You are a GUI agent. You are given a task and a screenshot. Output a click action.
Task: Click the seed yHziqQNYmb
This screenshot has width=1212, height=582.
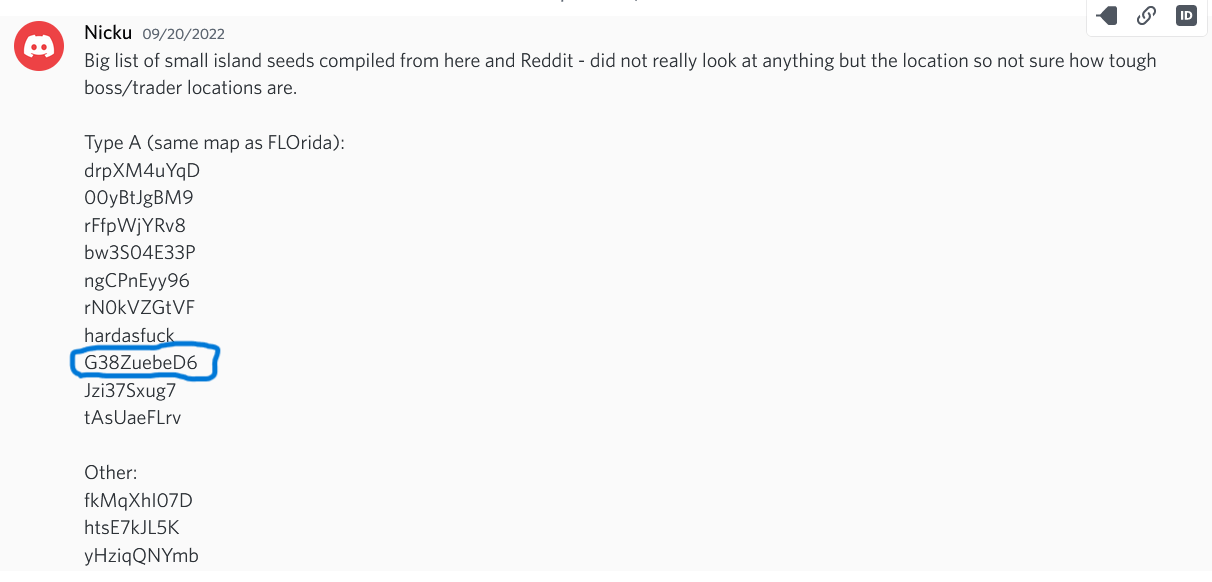point(141,555)
